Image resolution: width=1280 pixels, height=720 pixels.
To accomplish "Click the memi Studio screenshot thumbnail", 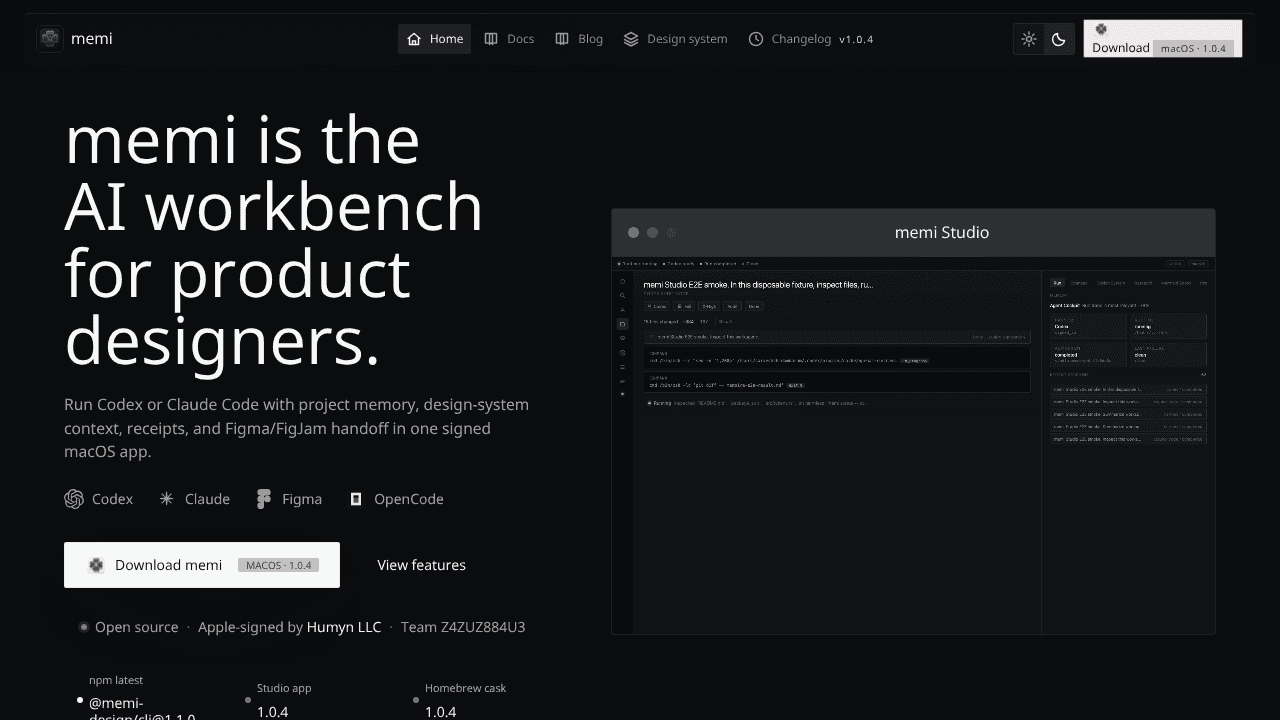I will [913, 445].
